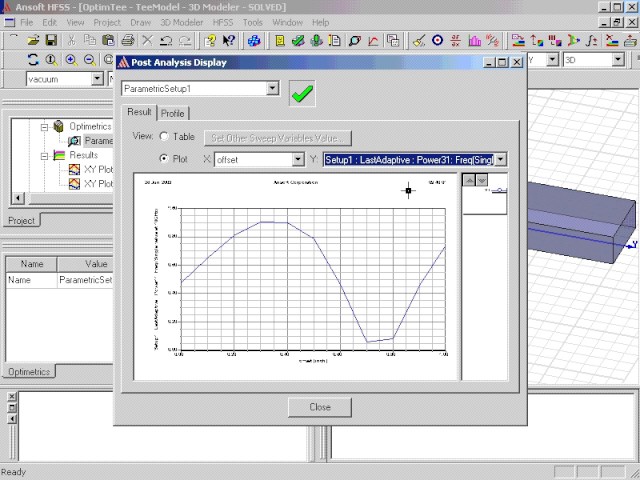The height and width of the screenshot is (480, 640).
Task: Click the green arrow field plot icon
Action: point(573,40)
